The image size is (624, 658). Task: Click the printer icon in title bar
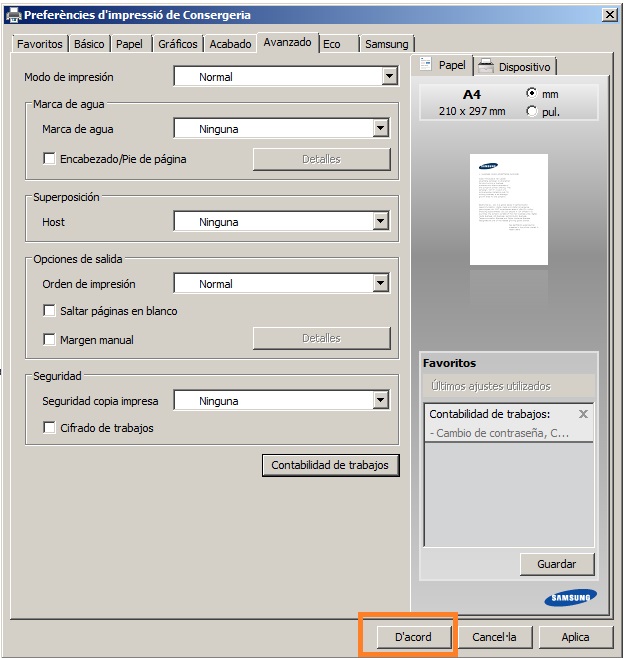(13, 15)
